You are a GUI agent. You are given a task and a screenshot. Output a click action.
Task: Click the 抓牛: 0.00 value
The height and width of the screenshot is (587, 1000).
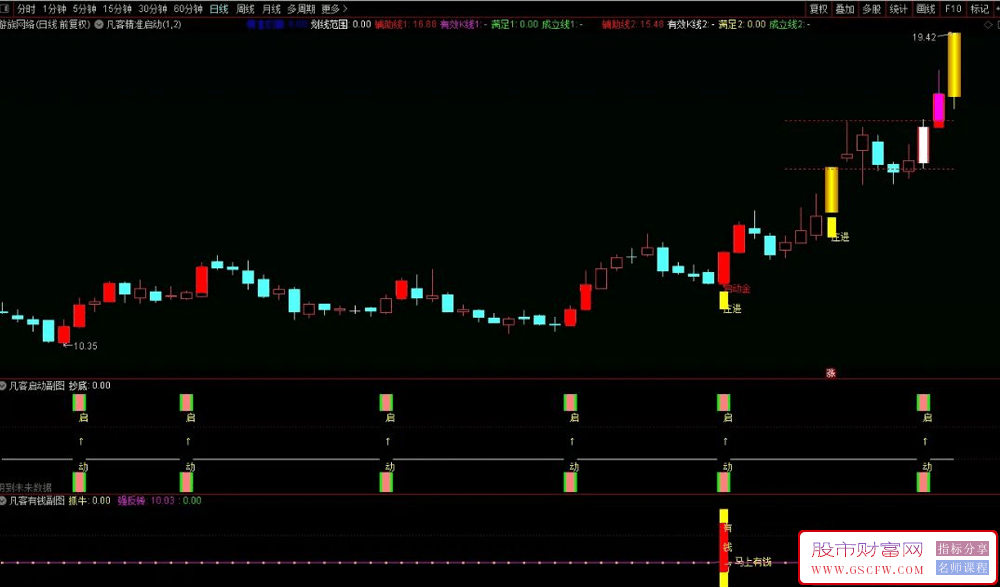point(89,500)
